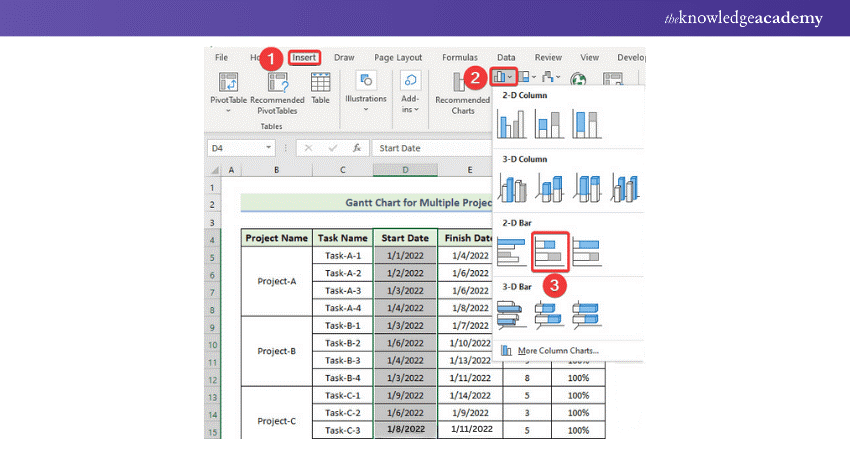
Task: Pick the 2-D 100% Stacked Column chart
Action: [586, 124]
